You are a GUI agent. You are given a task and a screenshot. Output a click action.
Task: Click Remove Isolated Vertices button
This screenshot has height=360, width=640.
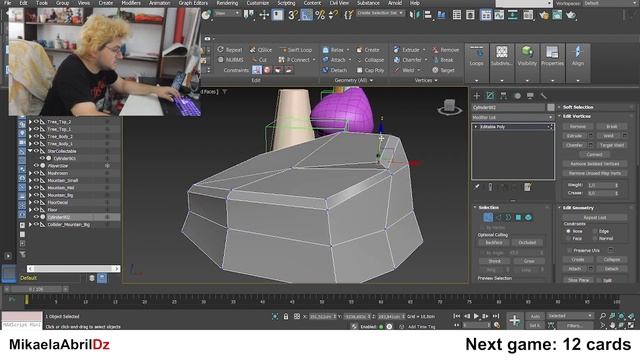[x=594, y=164]
